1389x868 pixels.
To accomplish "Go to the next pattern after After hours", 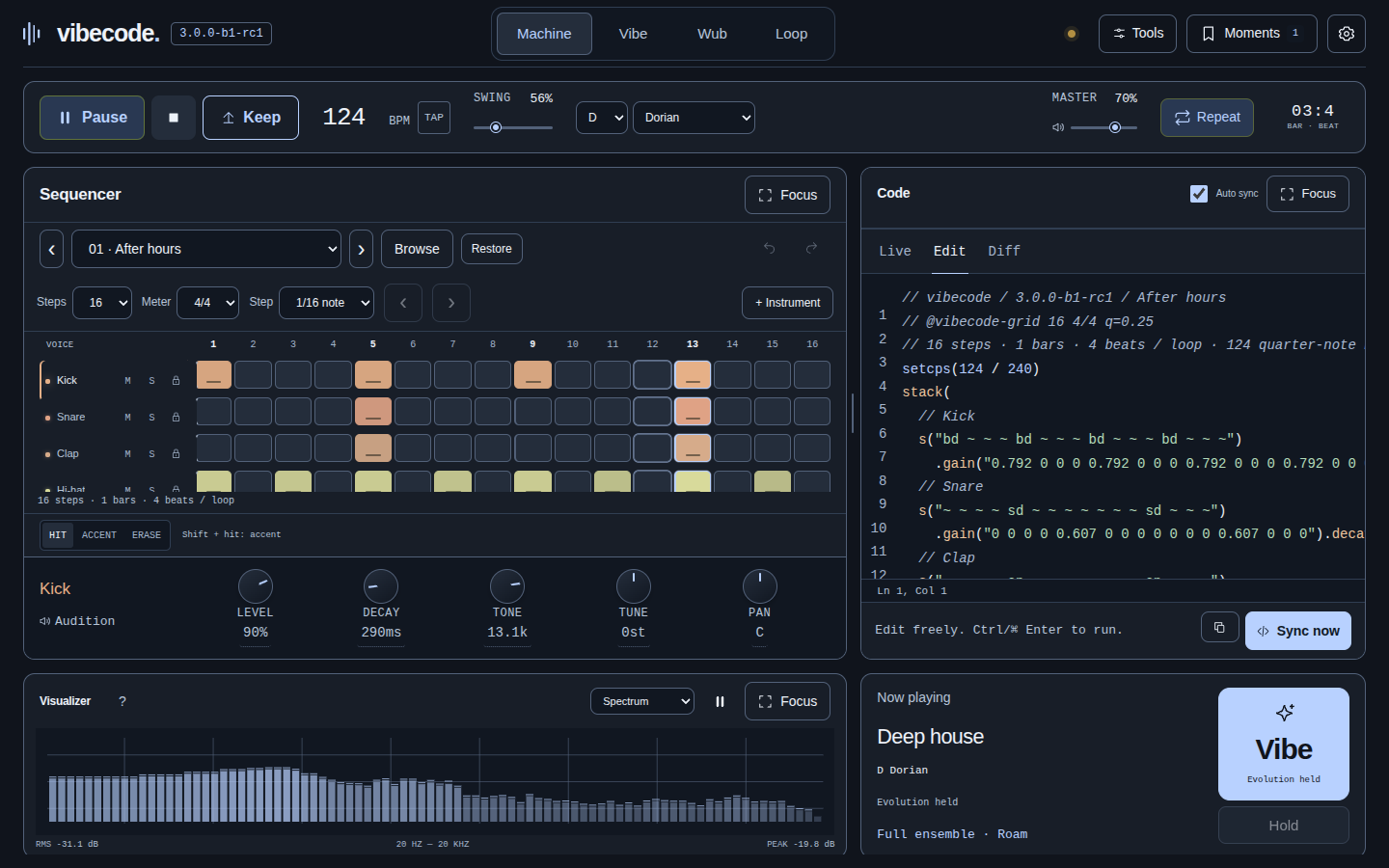I will [x=361, y=249].
